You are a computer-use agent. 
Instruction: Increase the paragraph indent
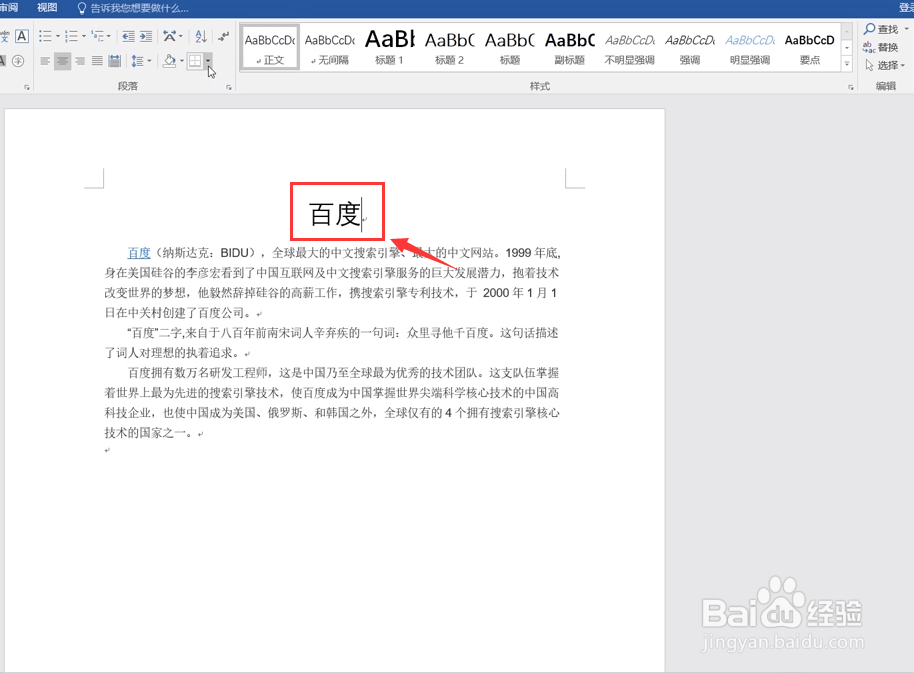click(x=144, y=35)
